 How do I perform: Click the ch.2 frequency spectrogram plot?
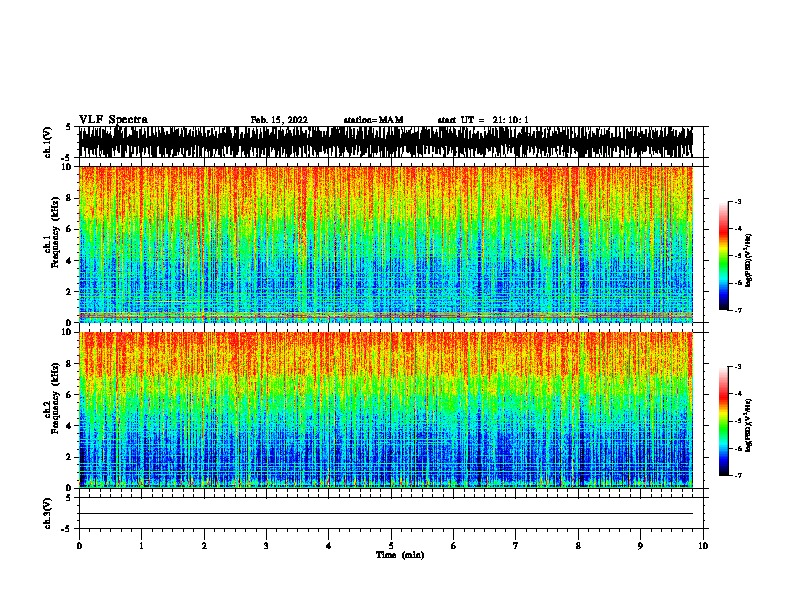coord(386,410)
